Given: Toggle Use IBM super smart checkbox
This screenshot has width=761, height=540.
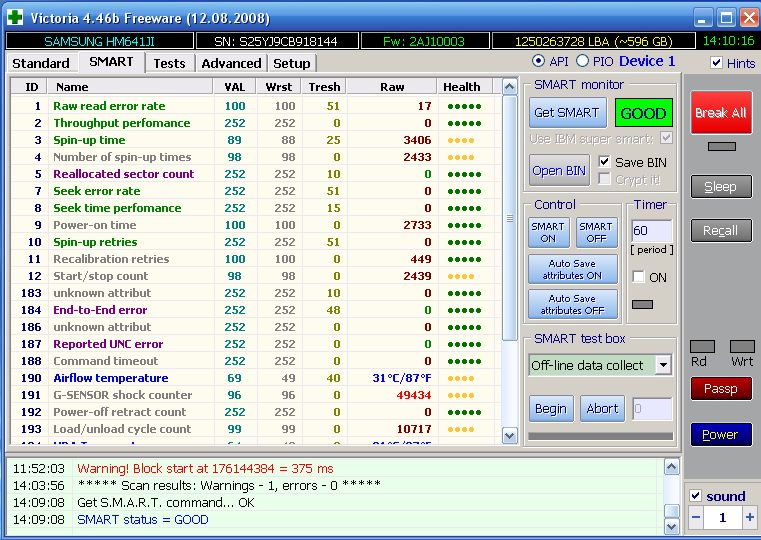Looking at the screenshot, I should [x=666, y=138].
